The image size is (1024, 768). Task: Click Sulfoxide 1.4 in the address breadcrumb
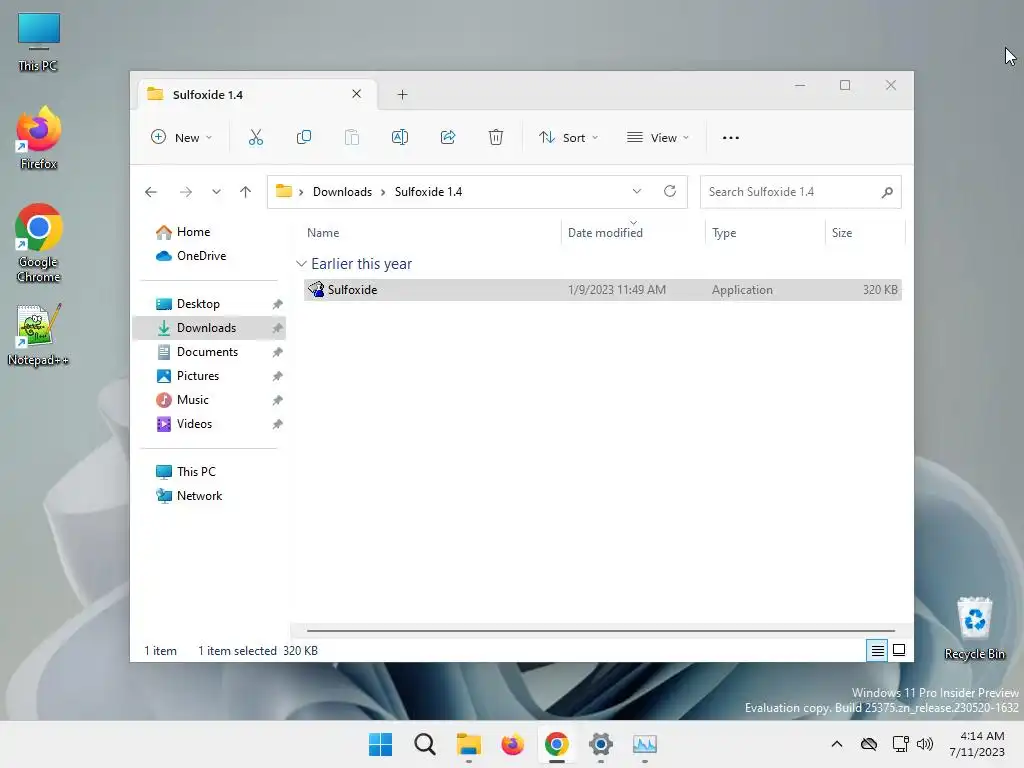428,192
